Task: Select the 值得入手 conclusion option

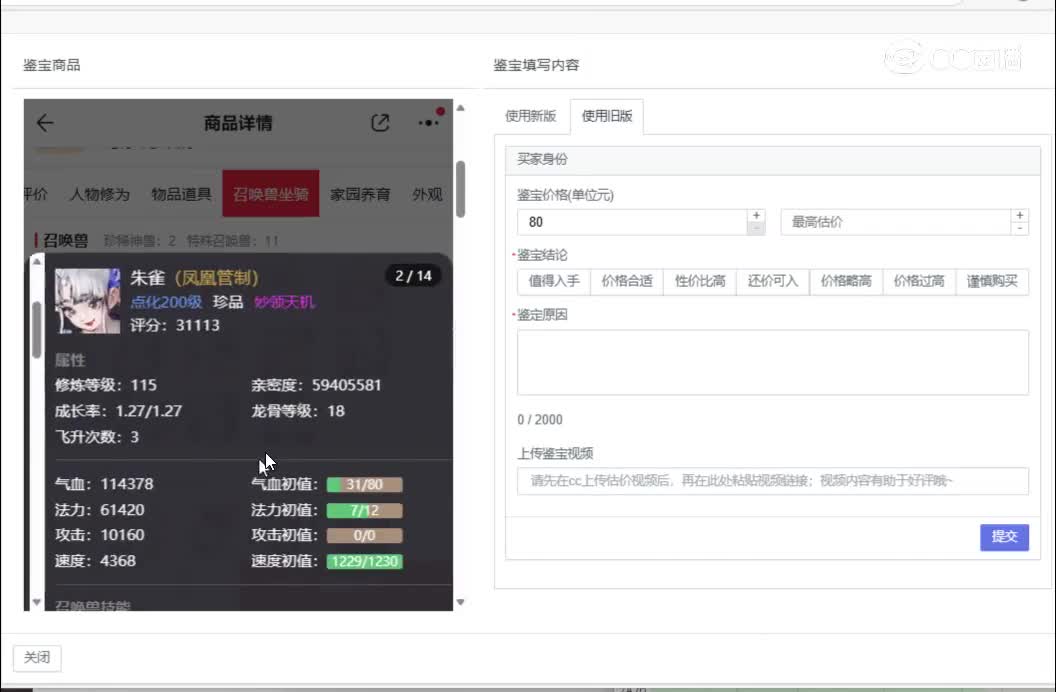Action: coord(552,282)
